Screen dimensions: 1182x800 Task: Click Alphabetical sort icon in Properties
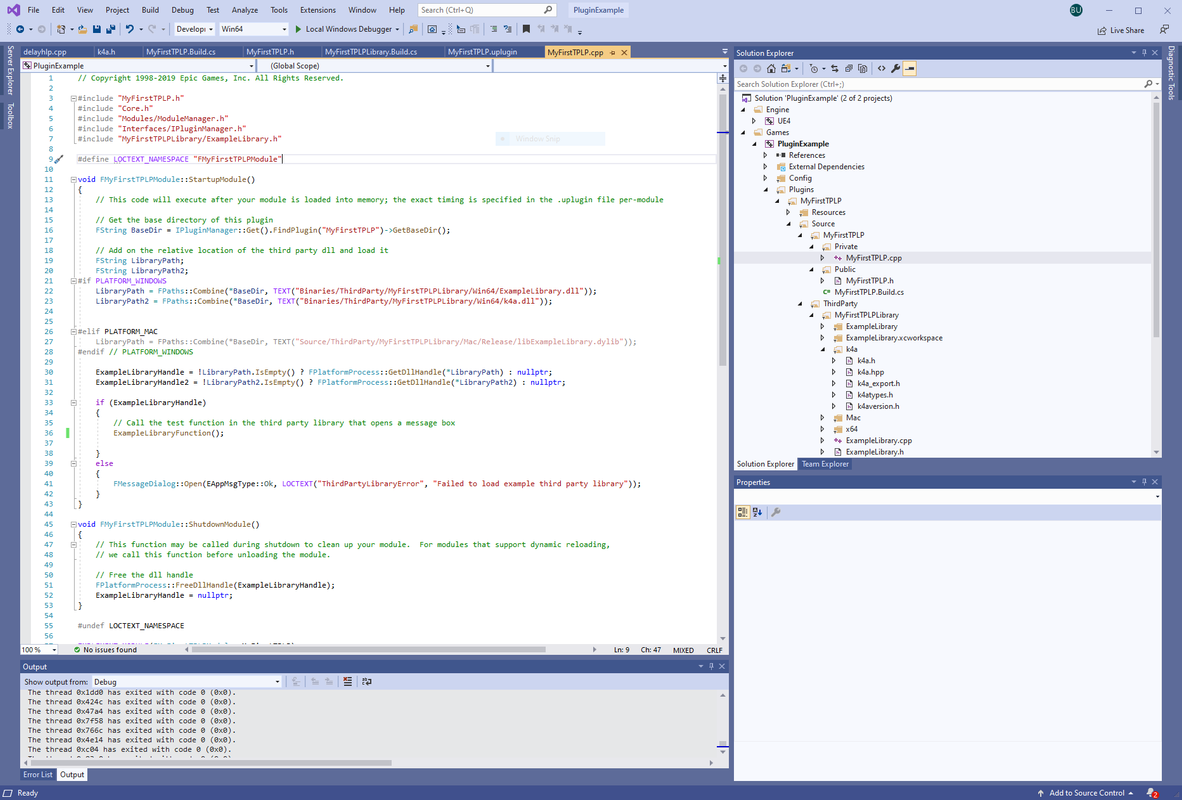(x=758, y=512)
